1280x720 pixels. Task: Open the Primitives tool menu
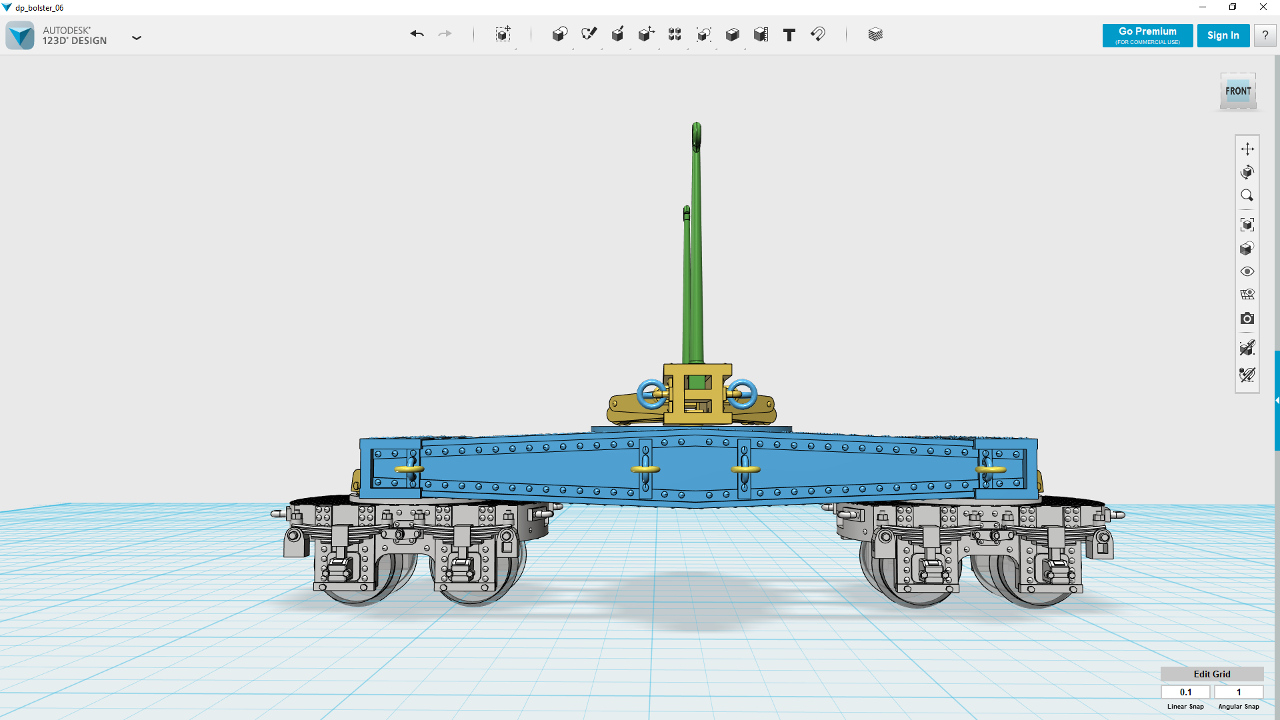tap(559, 34)
